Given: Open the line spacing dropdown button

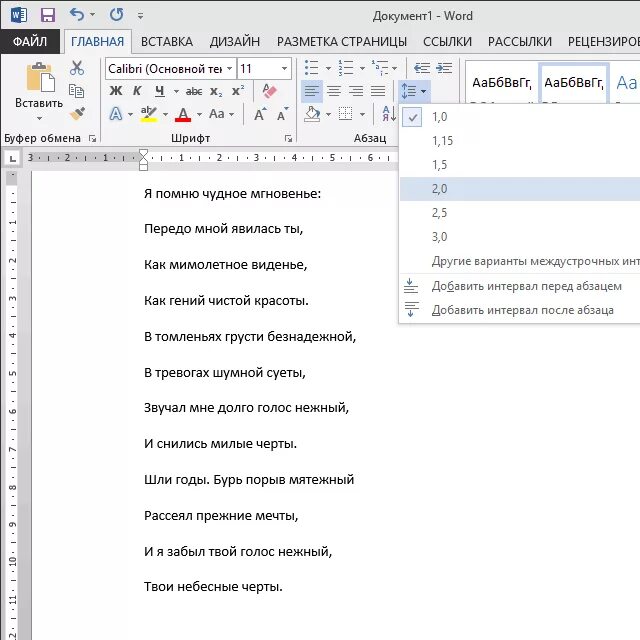Looking at the screenshot, I should coord(413,91).
